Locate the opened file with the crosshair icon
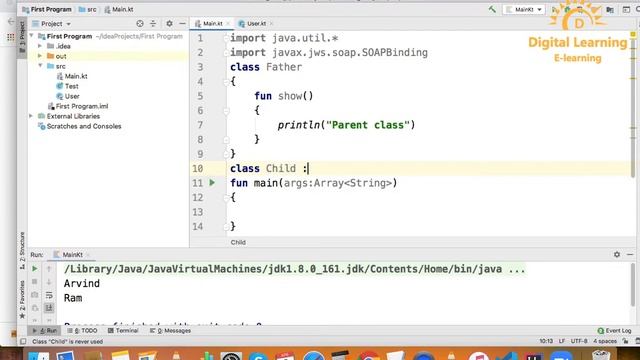 point(140,24)
